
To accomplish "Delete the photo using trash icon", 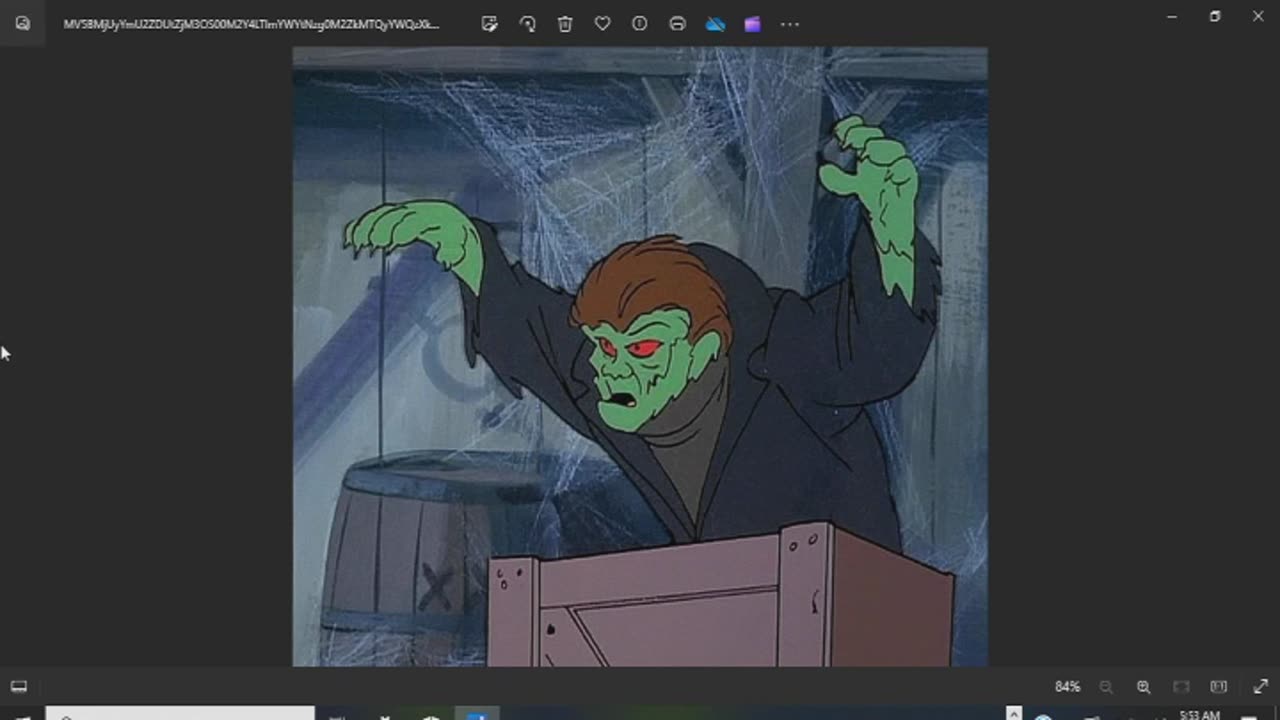I will [x=565, y=24].
